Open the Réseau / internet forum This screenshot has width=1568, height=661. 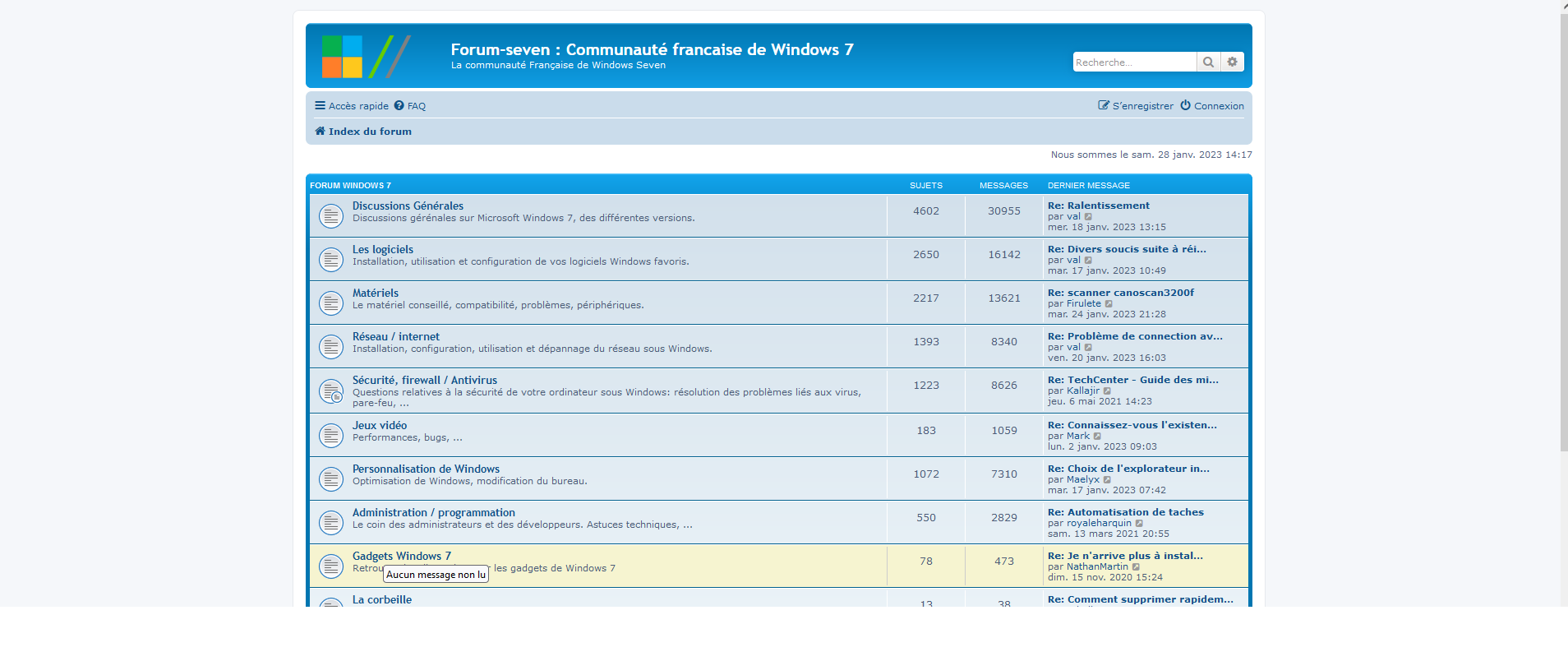point(396,337)
